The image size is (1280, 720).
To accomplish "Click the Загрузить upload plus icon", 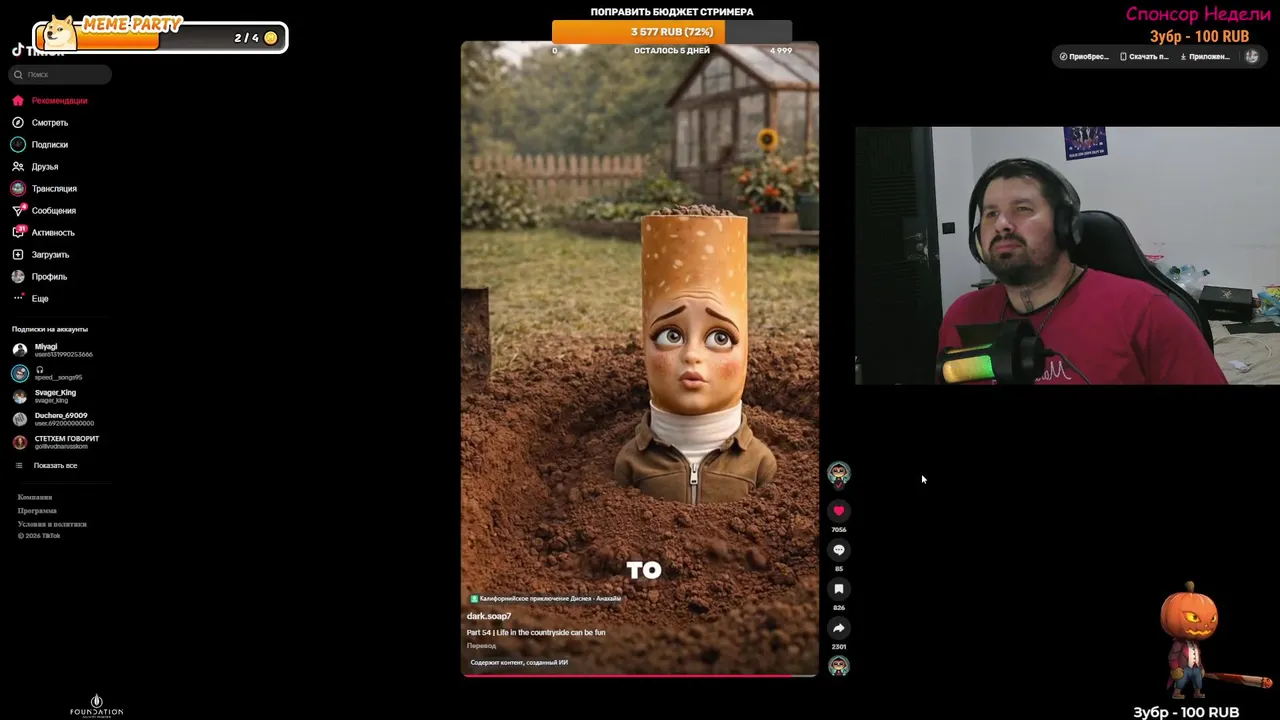I will point(18,254).
